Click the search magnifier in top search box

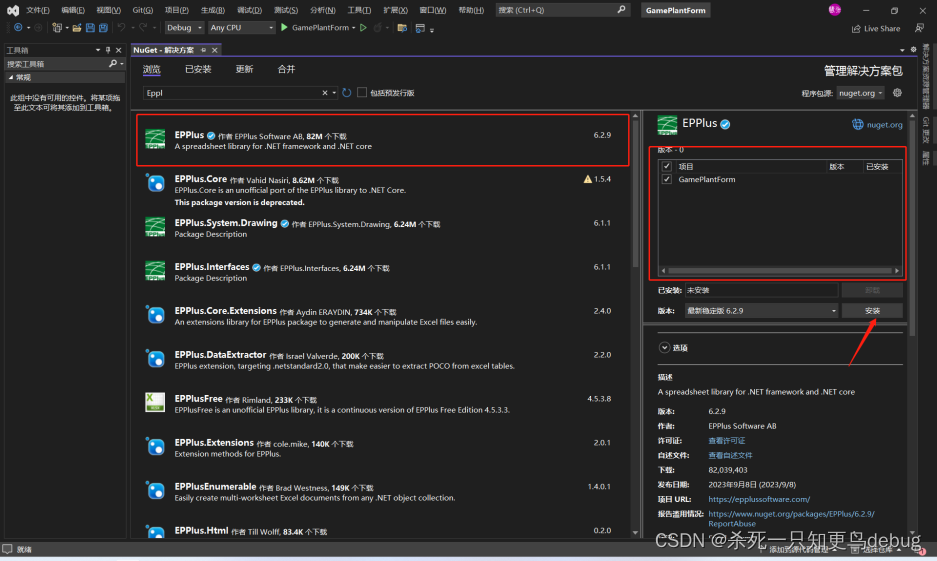click(x=621, y=10)
